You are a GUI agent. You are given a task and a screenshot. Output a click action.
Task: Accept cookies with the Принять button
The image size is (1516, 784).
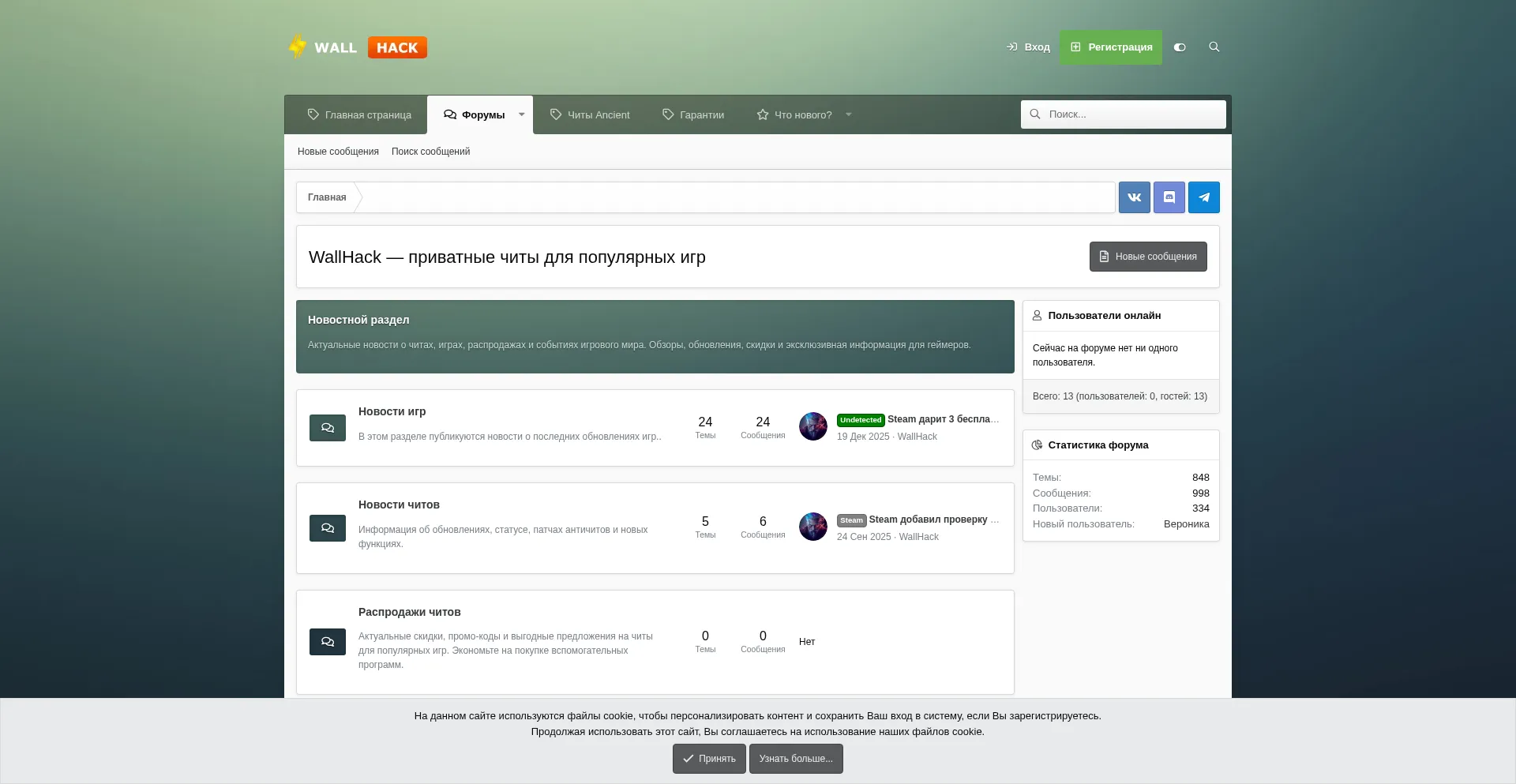click(x=709, y=759)
